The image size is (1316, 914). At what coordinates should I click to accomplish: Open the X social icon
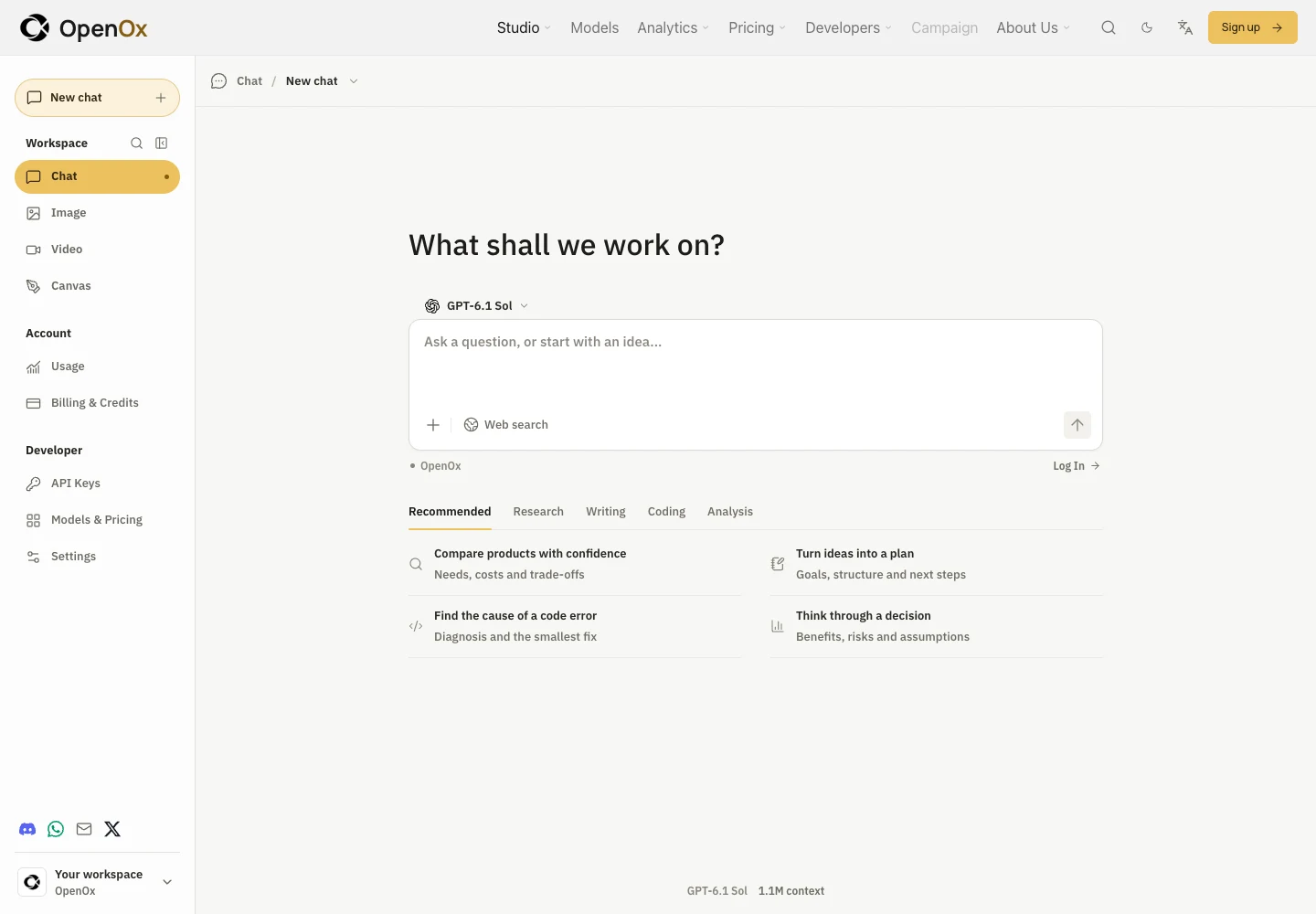click(x=112, y=829)
